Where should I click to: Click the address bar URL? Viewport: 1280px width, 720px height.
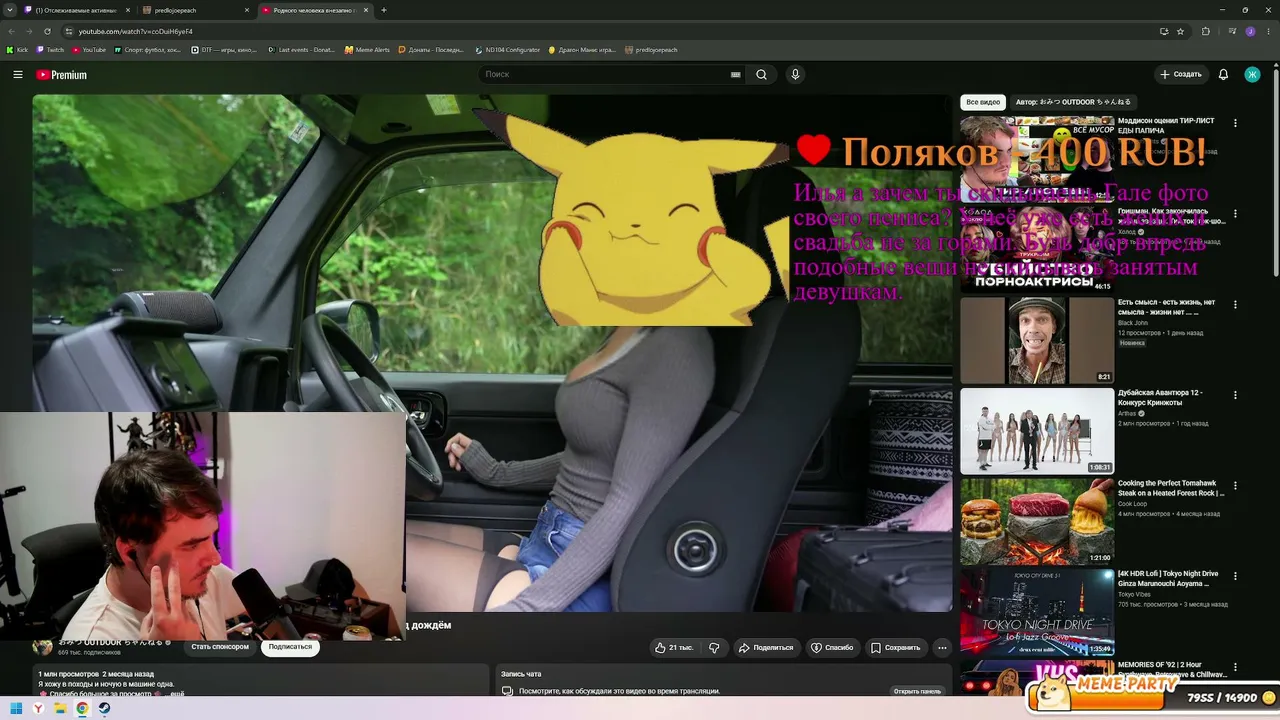(136, 32)
